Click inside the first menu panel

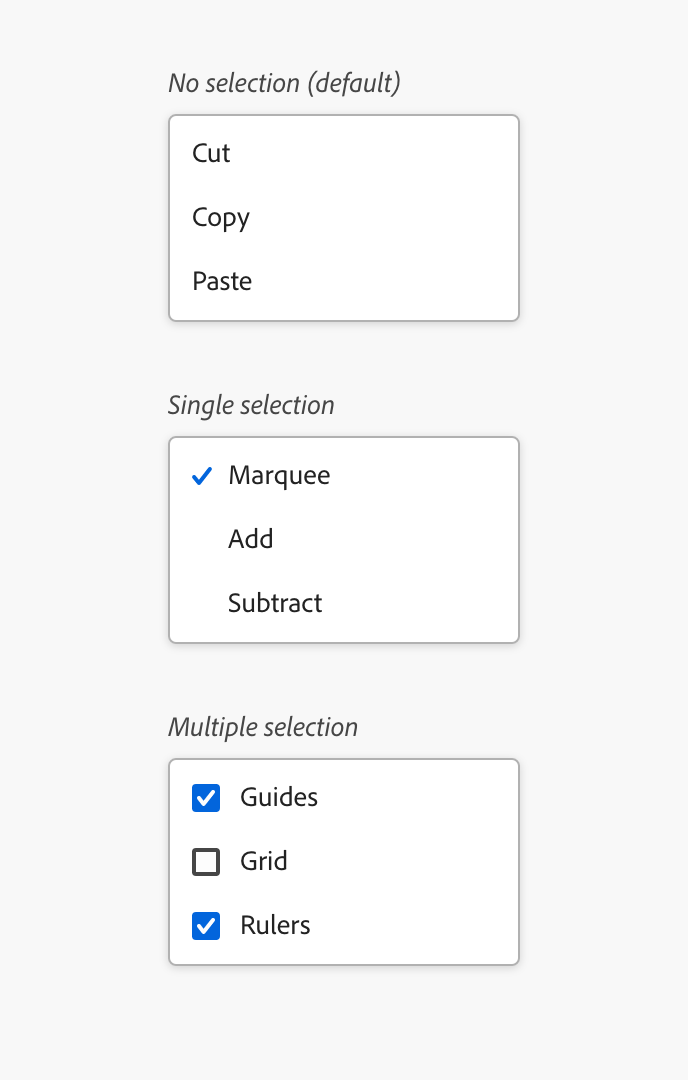pyautogui.click(x=344, y=218)
